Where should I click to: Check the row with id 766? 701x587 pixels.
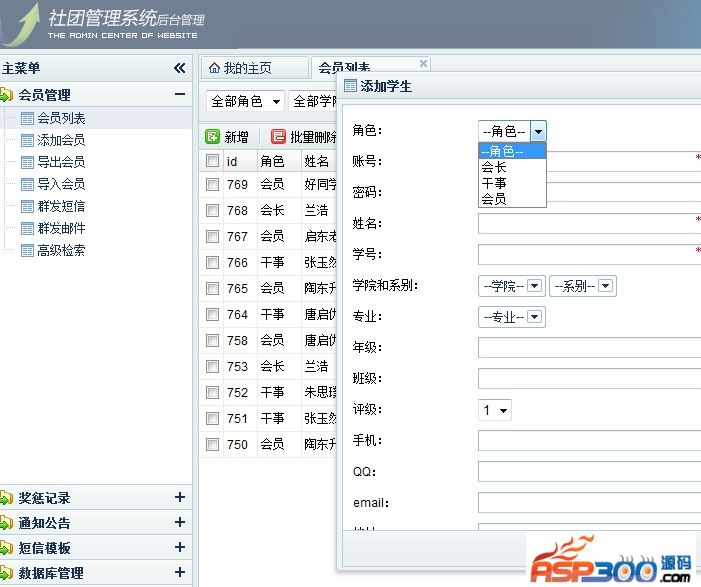coord(212,262)
